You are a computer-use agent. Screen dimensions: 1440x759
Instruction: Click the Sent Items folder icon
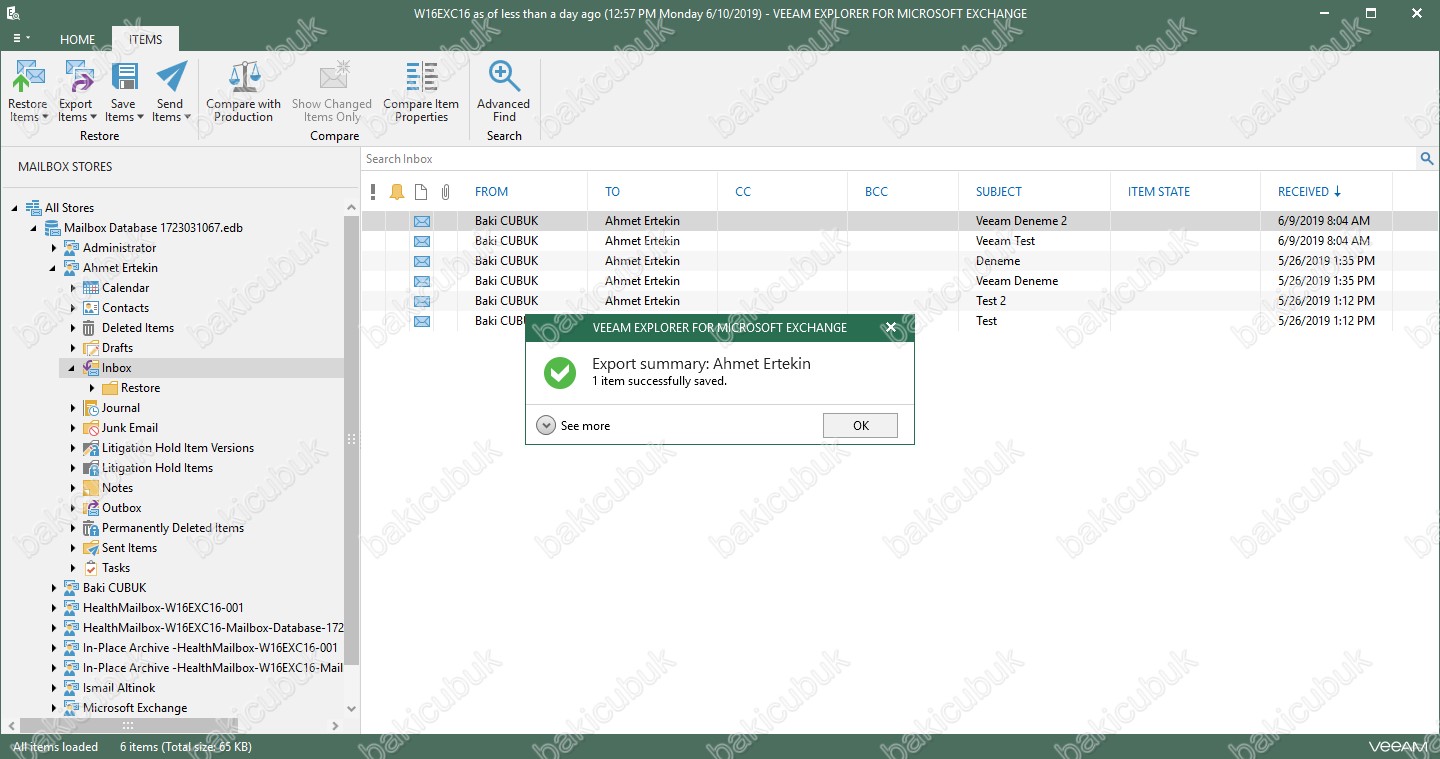tap(91, 548)
